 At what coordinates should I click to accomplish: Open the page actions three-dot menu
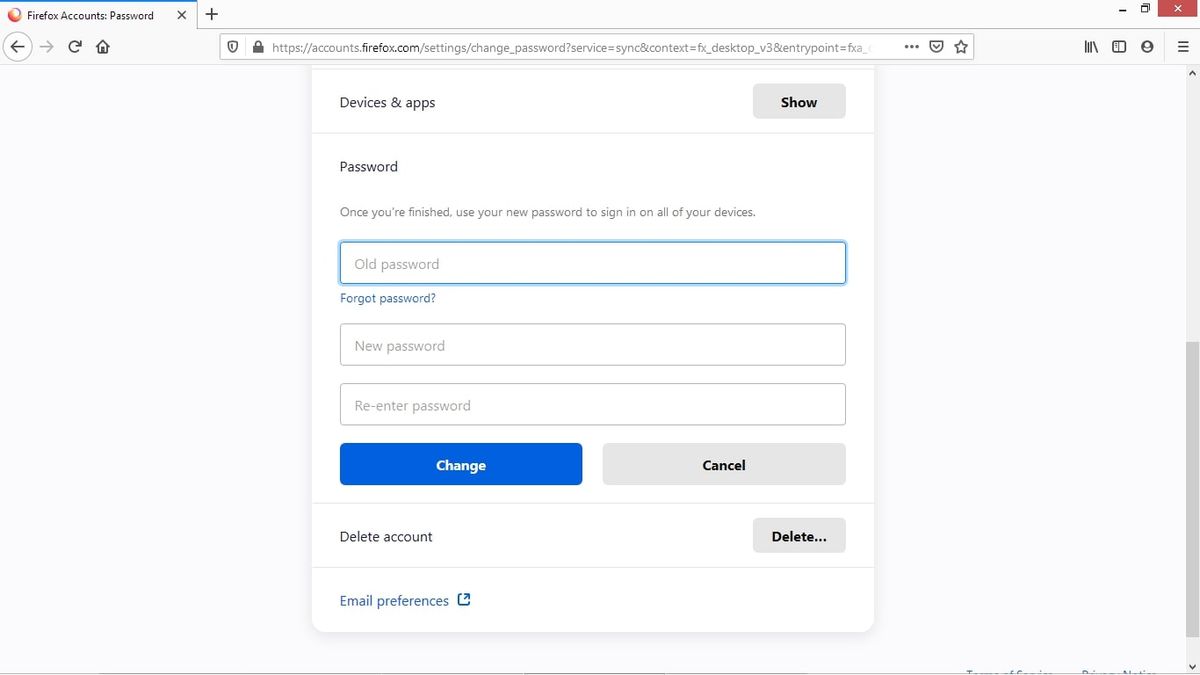[911, 46]
